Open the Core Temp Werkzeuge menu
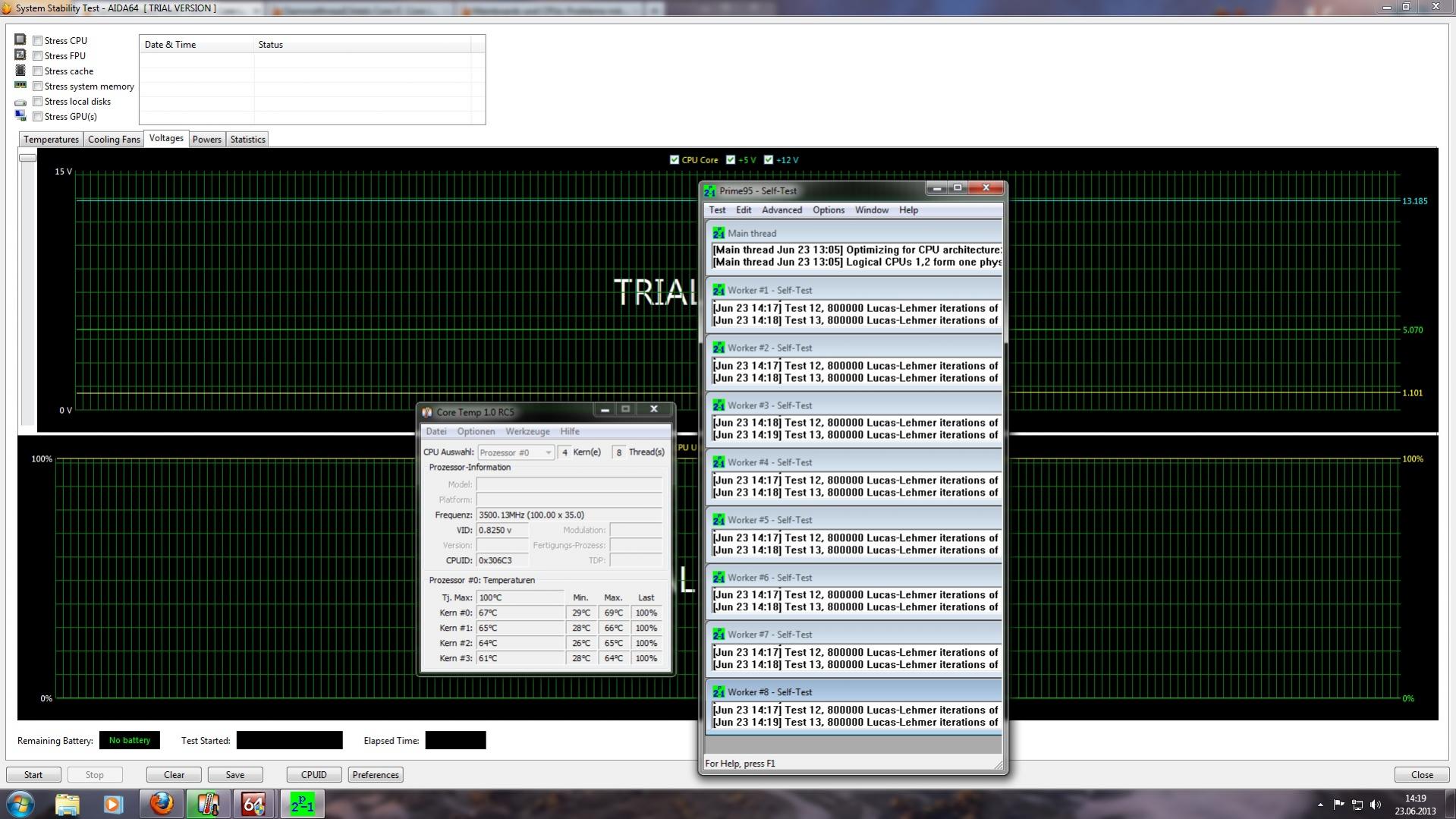The image size is (1456, 819). 527,432
